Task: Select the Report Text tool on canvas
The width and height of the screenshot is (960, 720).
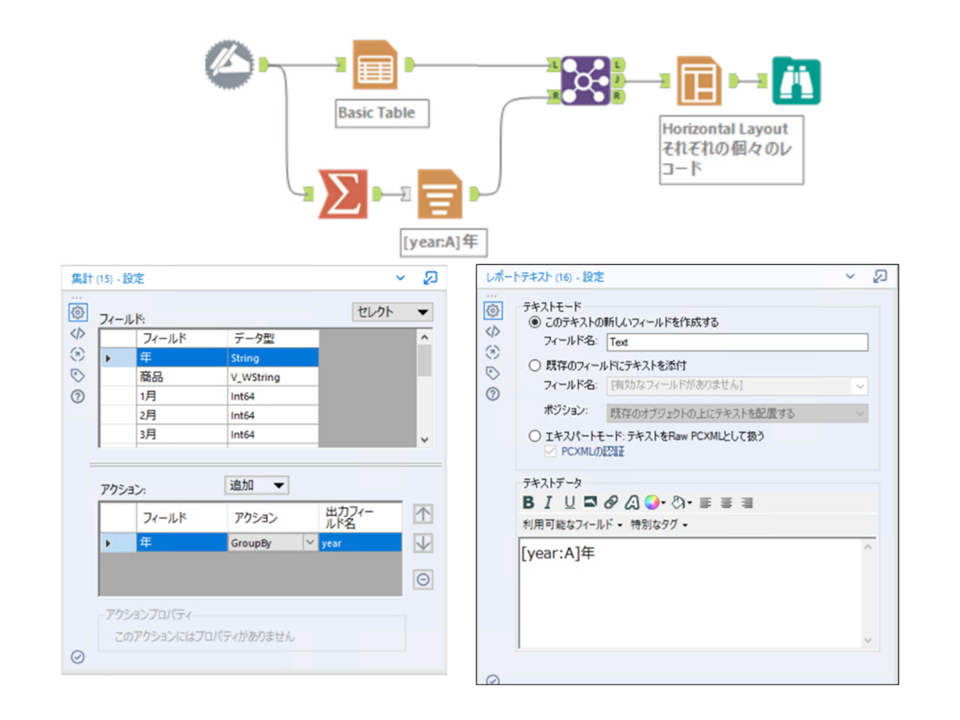Action: (439, 193)
